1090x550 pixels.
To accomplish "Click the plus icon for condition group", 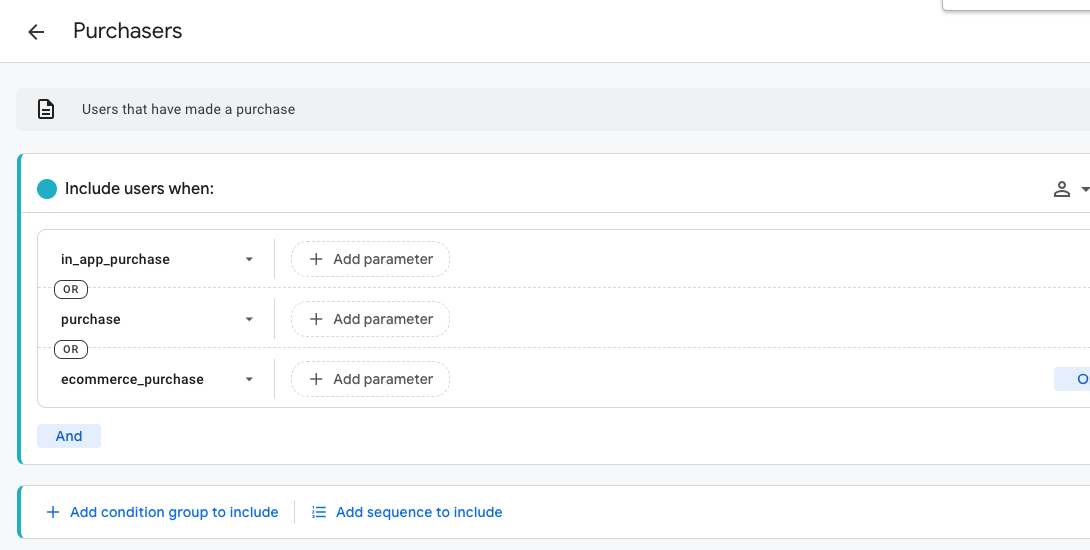I will coord(52,512).
